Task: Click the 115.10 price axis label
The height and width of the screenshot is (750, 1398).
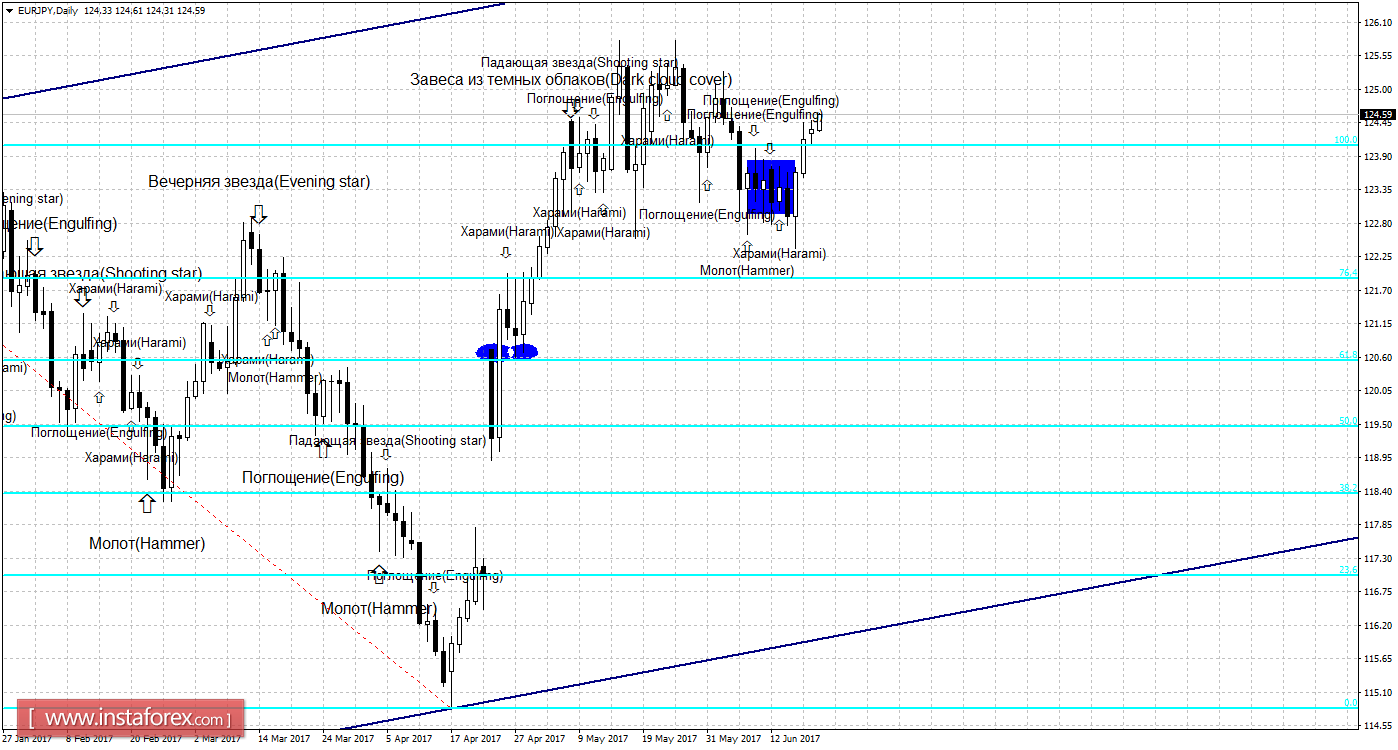Action: tap(1378, 692)
